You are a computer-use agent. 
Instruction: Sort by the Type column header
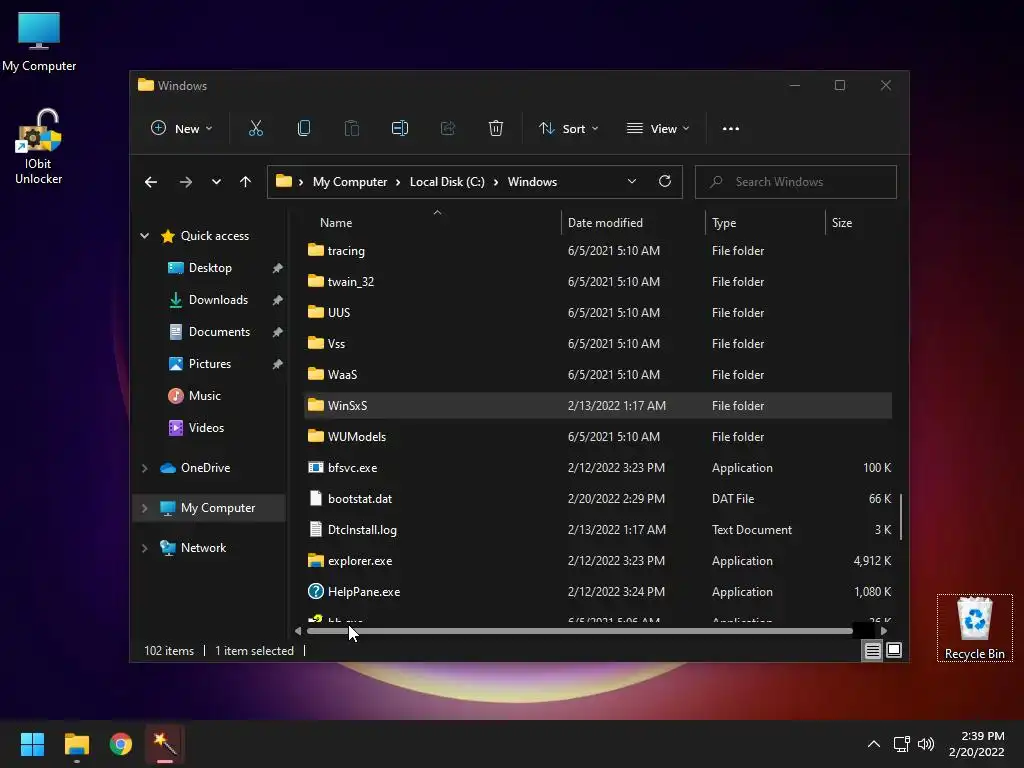765,223
